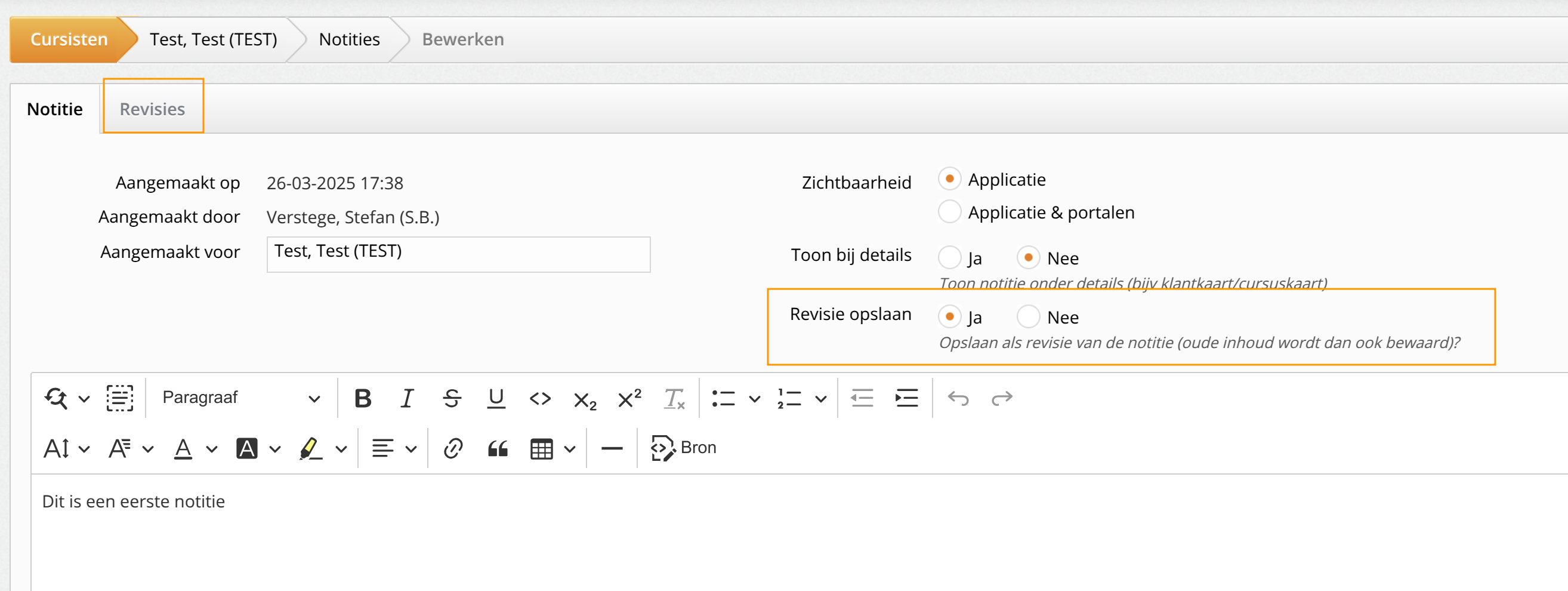Image resolution: width=1568 pixels, height=591 pixels.
Task: Insert a numbered list
Action: [789, 398]
